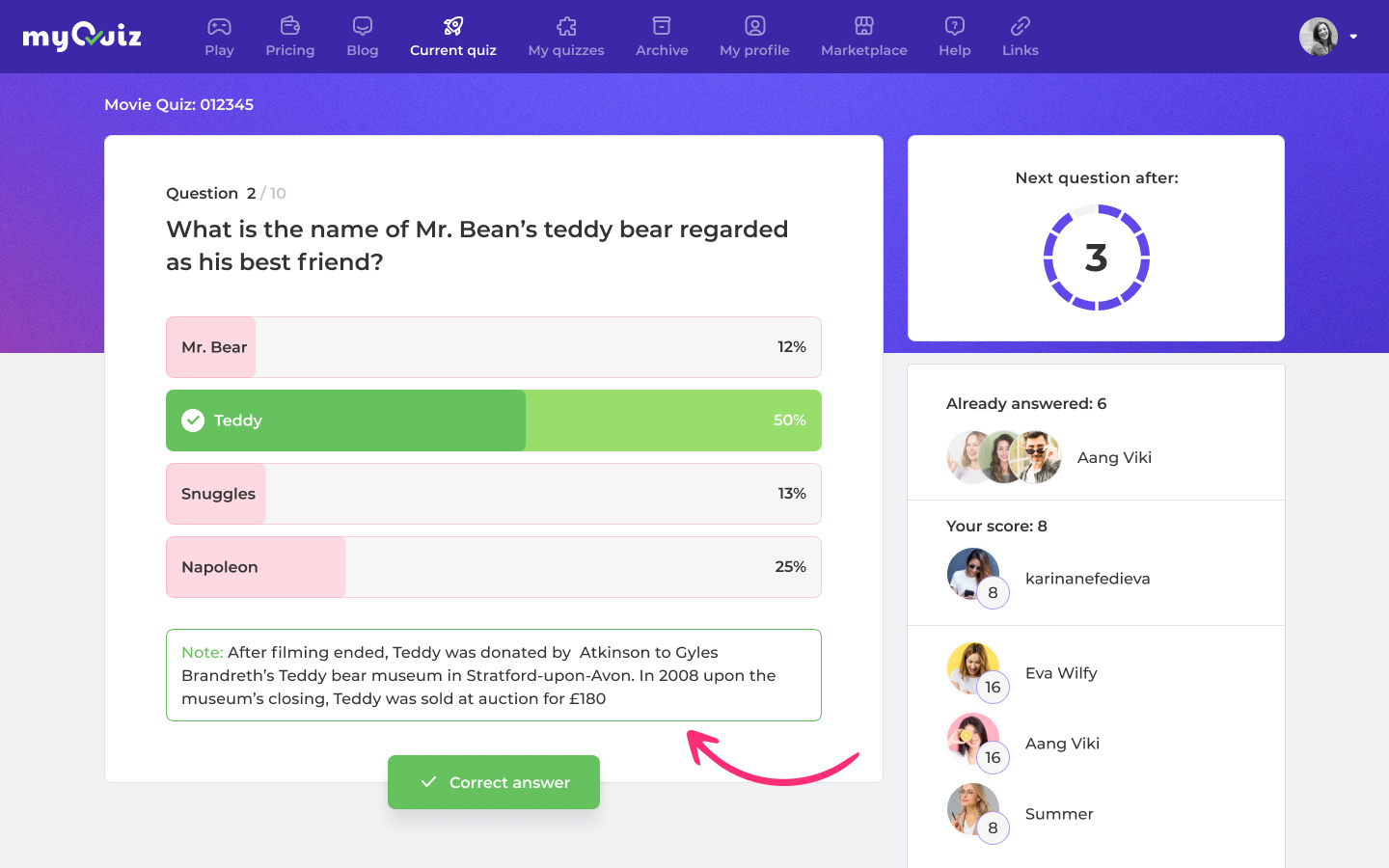Viewport: 1389px width, 868px height.
Task: Select the Snuggles answer option
Action: point(494,494)
